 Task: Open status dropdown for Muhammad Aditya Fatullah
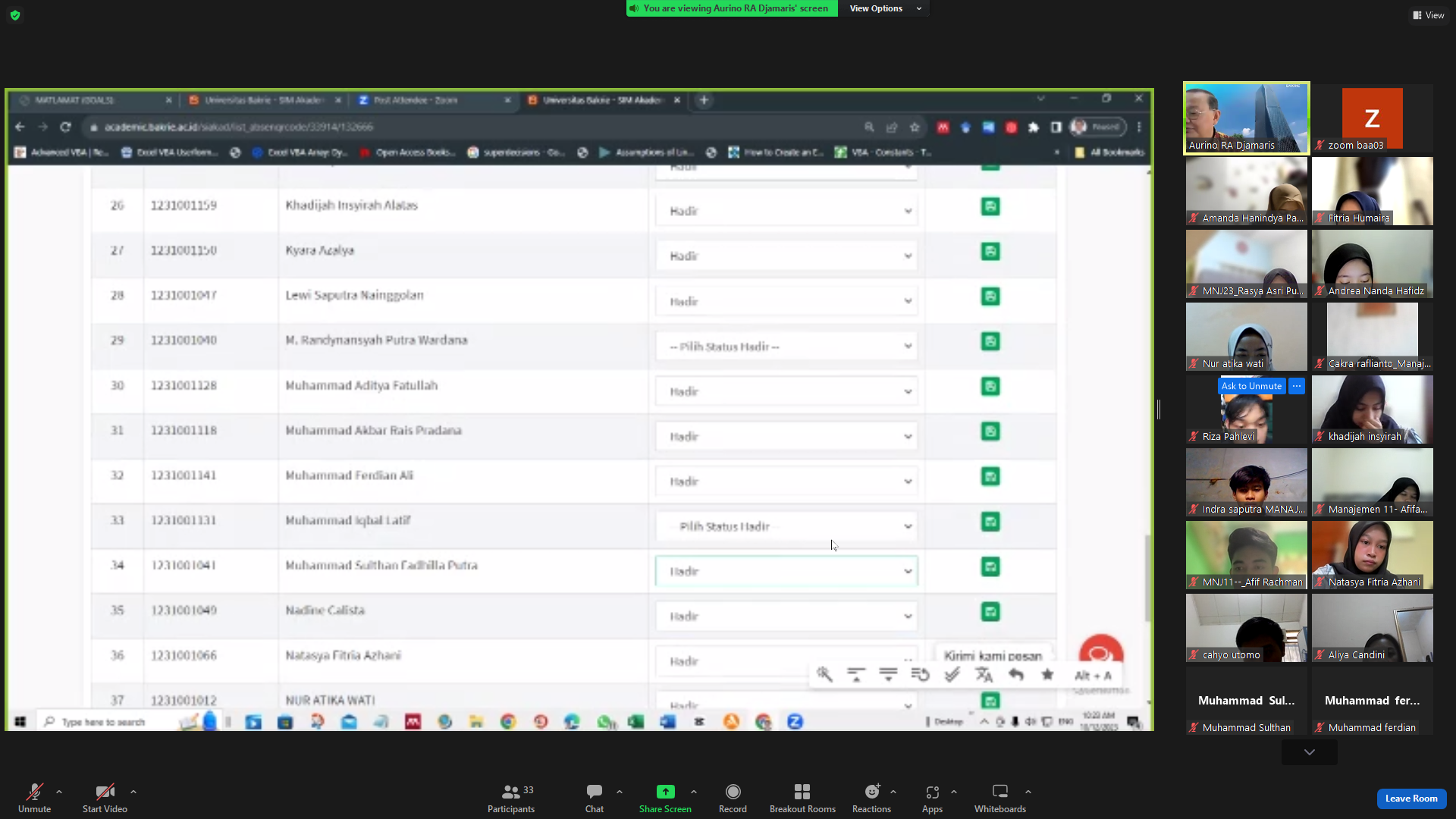pos(786,391)
